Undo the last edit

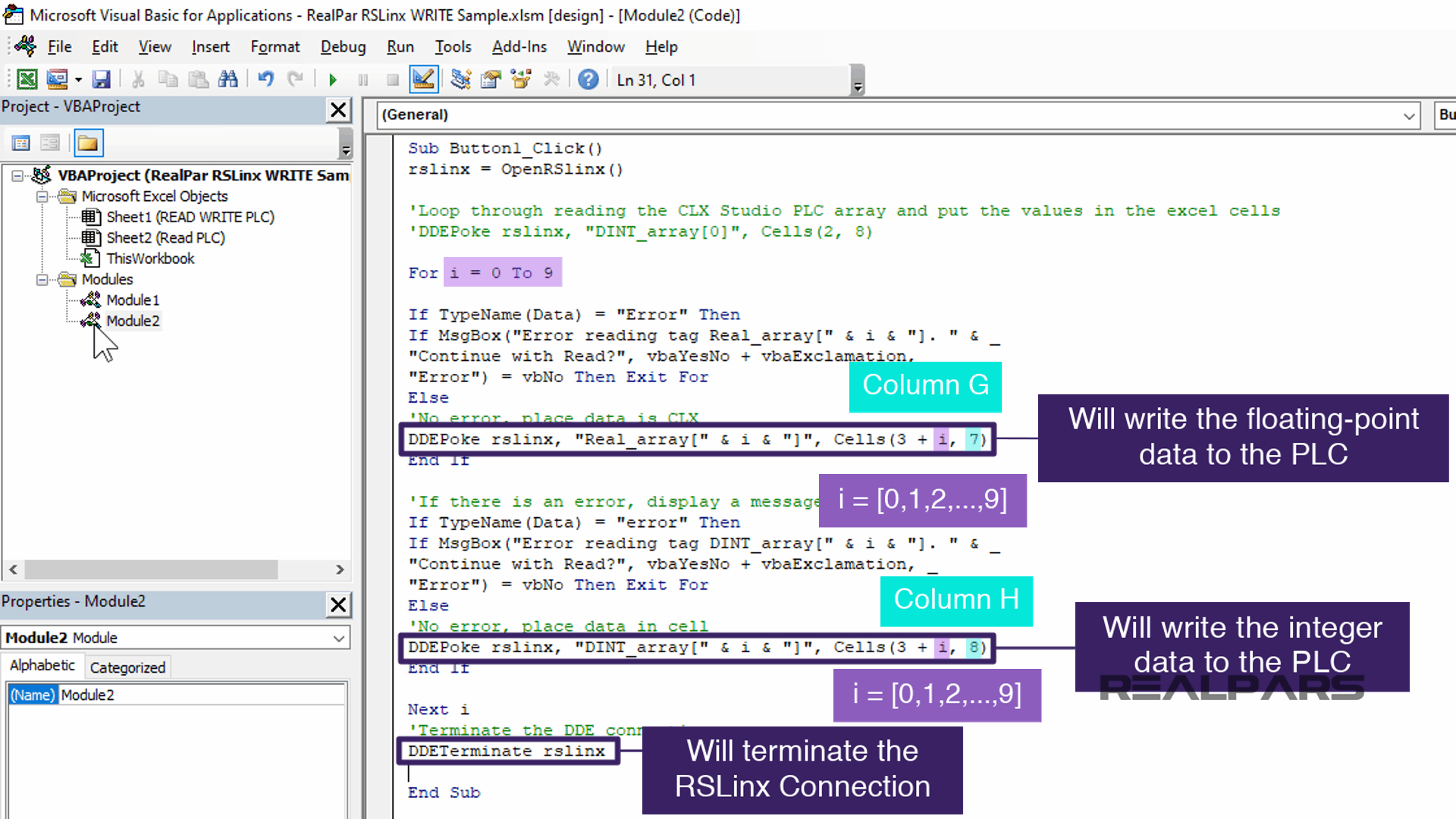[265, 79]
